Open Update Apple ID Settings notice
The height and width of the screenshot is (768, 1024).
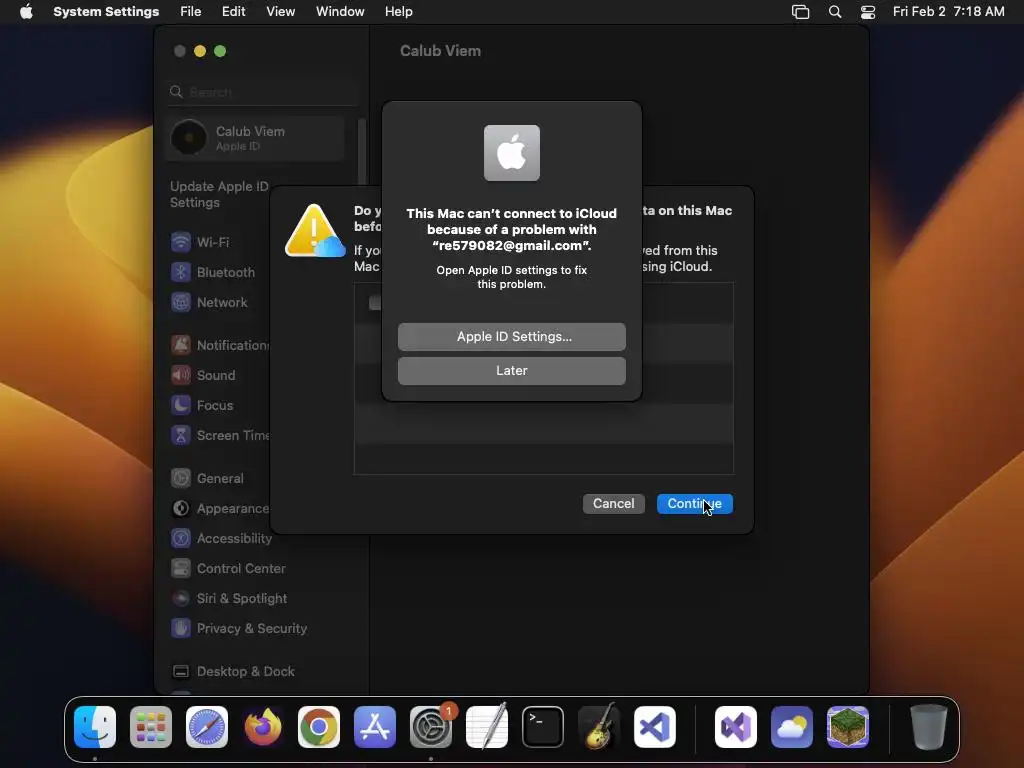219,194
